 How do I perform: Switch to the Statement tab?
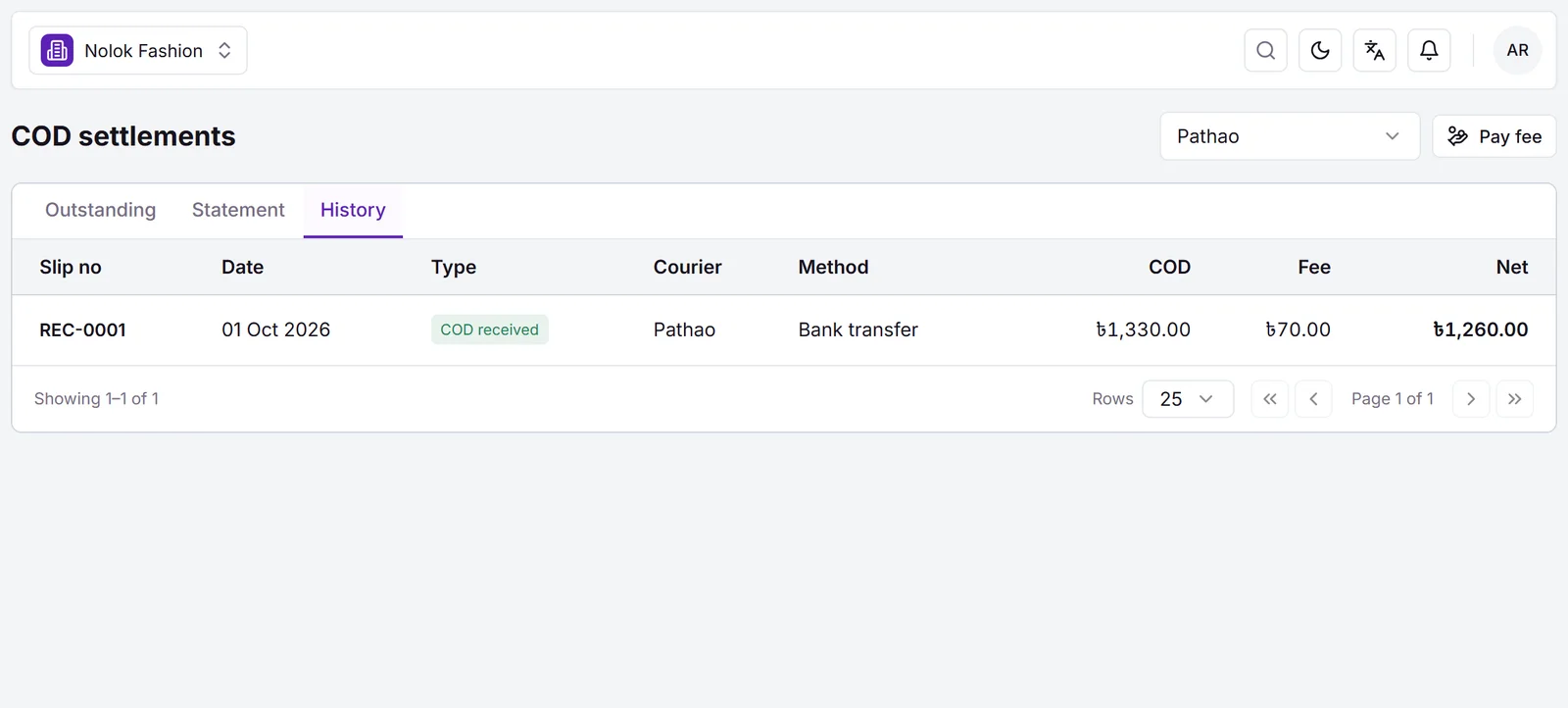tap(238, 210)
